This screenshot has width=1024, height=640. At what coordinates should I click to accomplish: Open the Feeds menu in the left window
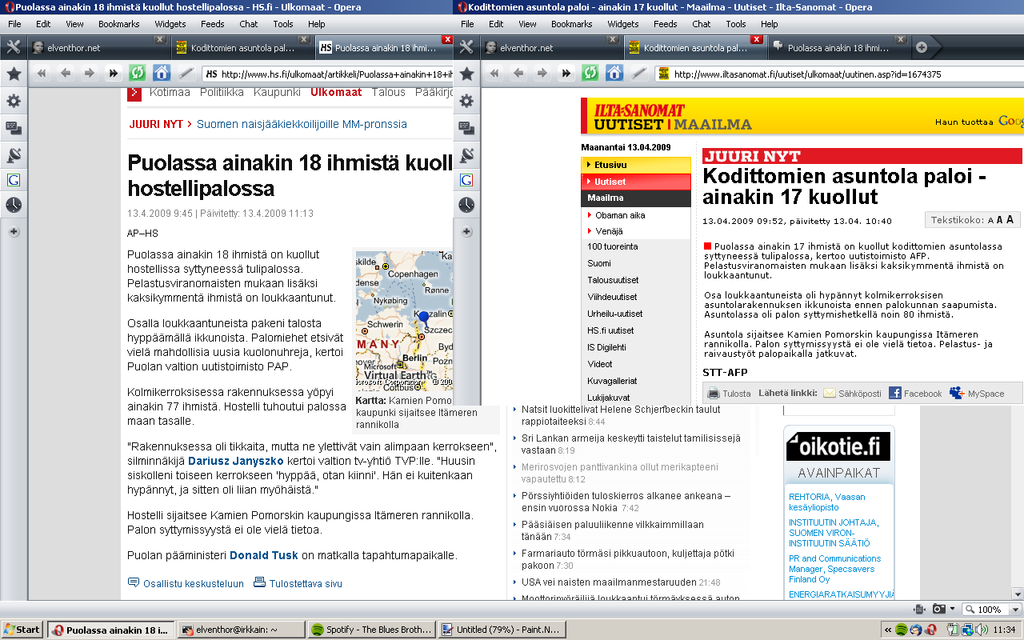(212, 24)
